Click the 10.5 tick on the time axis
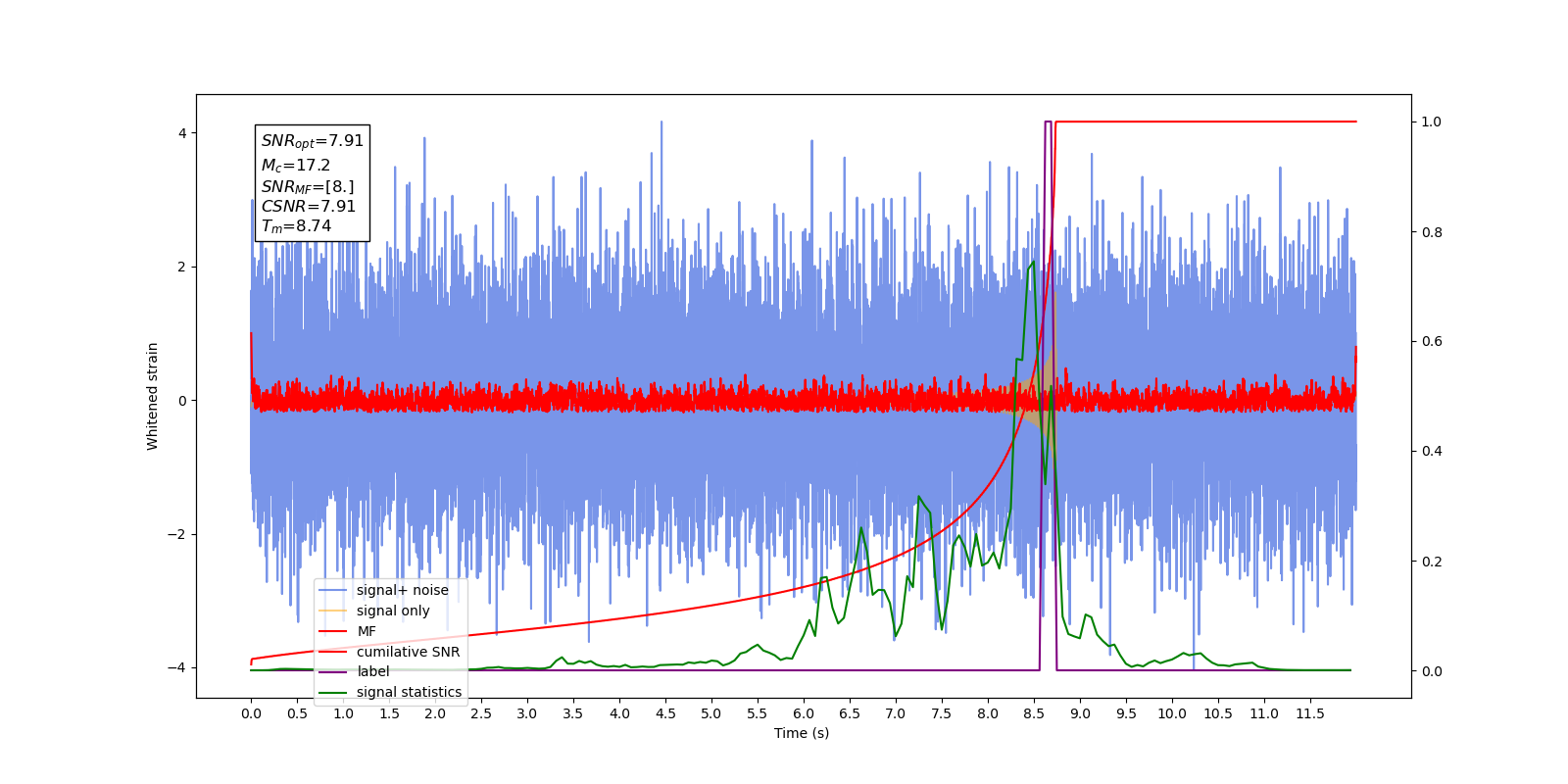This screenshot has width=1568, height=784. click(1218, 713)
